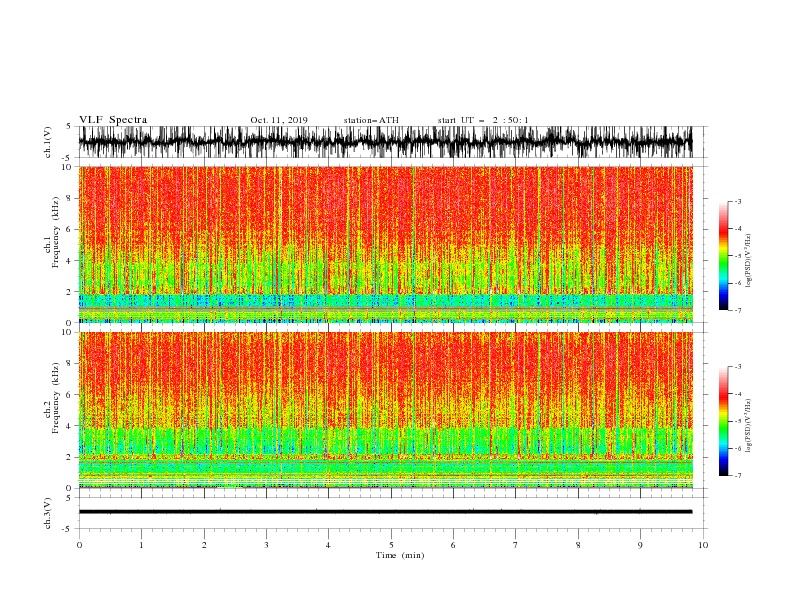The height and width of the screenshot is (612, 792).
Task: Click the "-3" label on ch.2 color bar
Action: pos(738,367)
